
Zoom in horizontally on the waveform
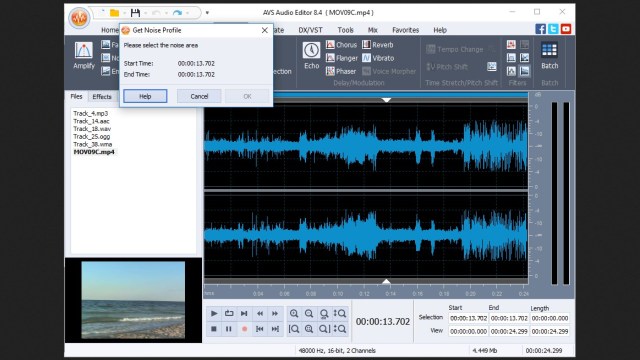tap(294, 313)
